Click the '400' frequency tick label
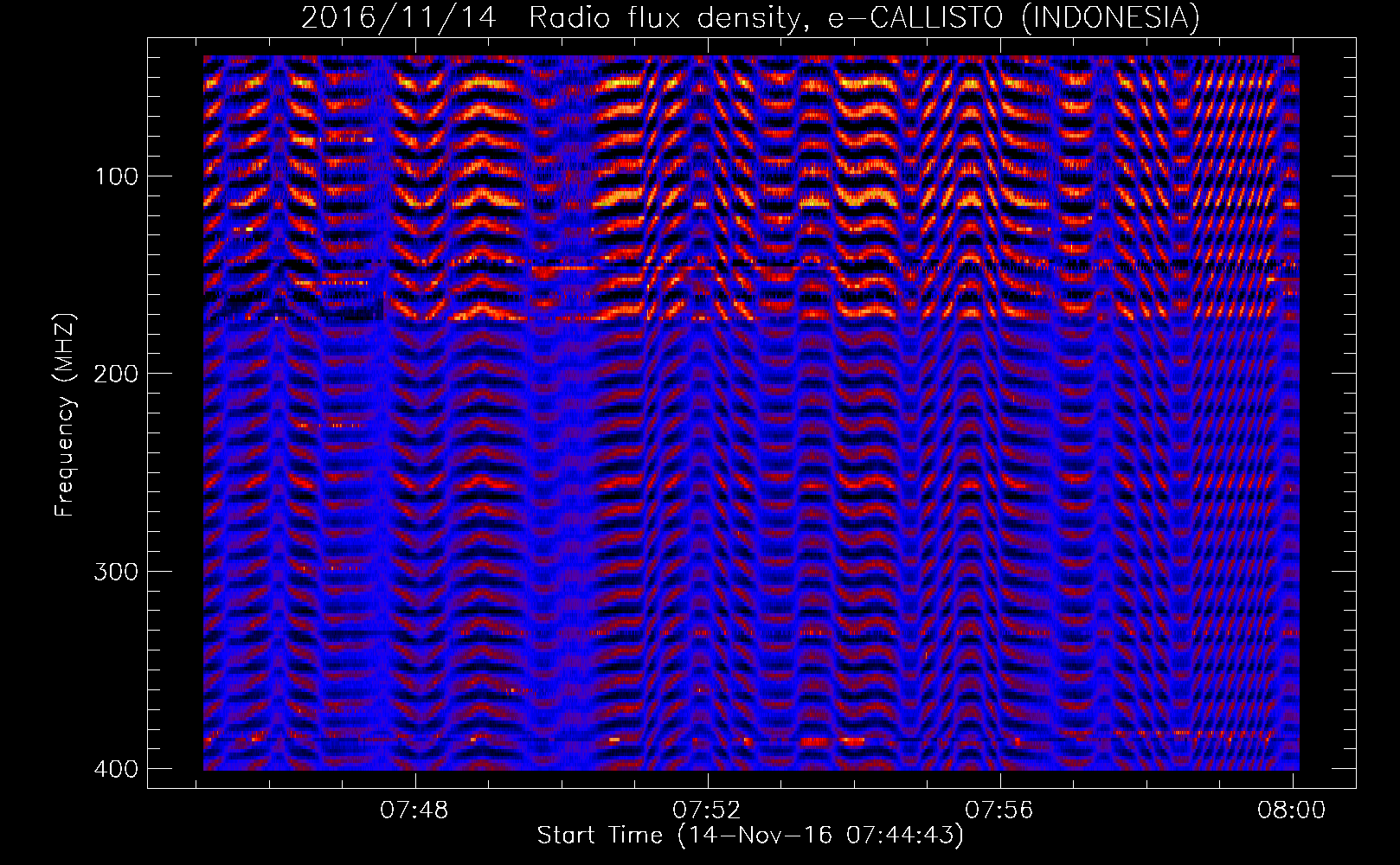This screenshot has width=1400, height=865. pyautogui.click(x=115, y=769)
